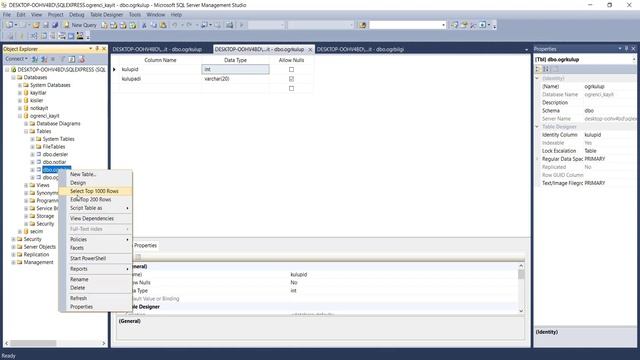
Task: Click the Save icon in the toolbar
Action: (46, 25)
